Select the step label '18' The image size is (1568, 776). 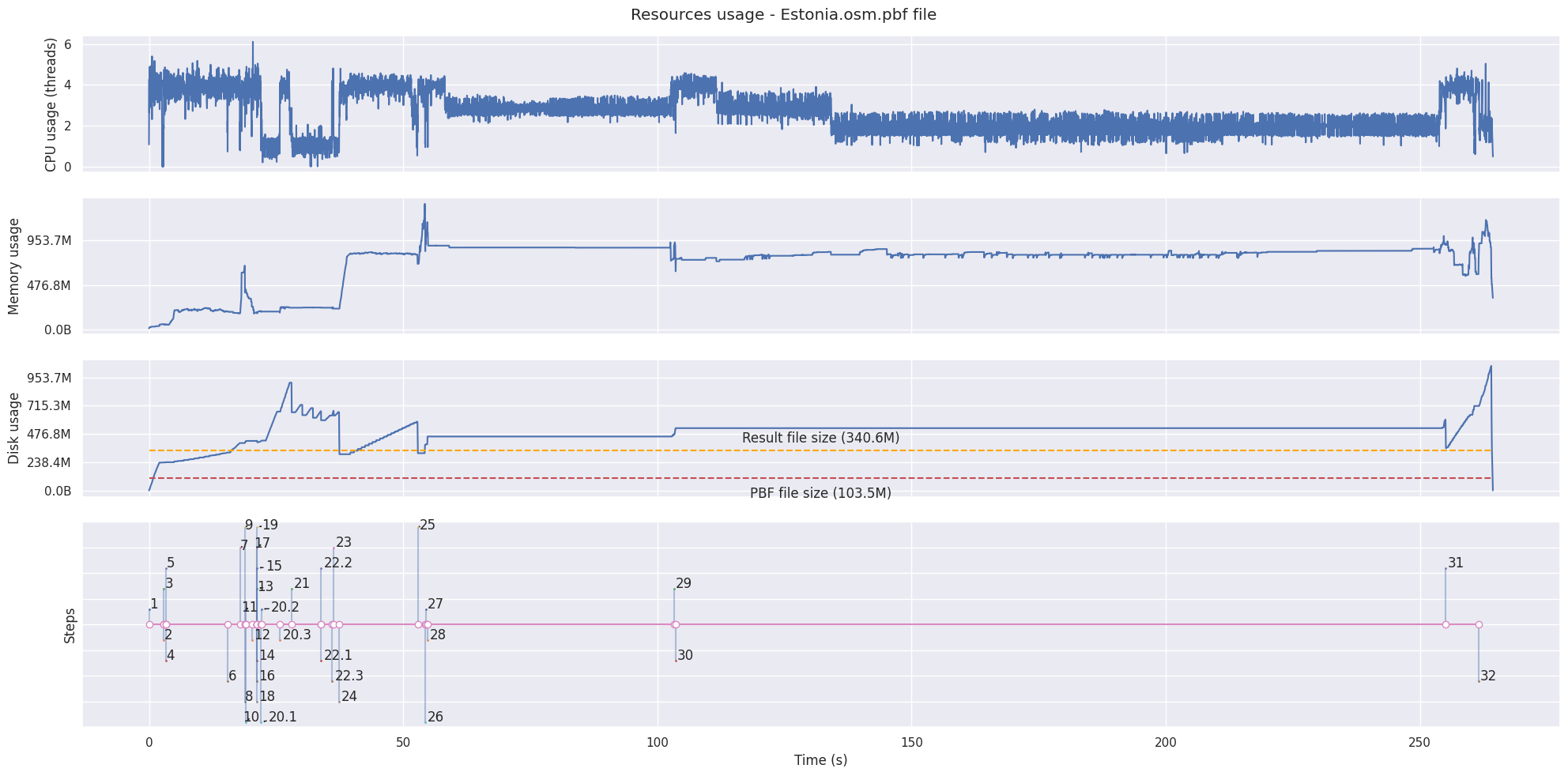[267, 697]
